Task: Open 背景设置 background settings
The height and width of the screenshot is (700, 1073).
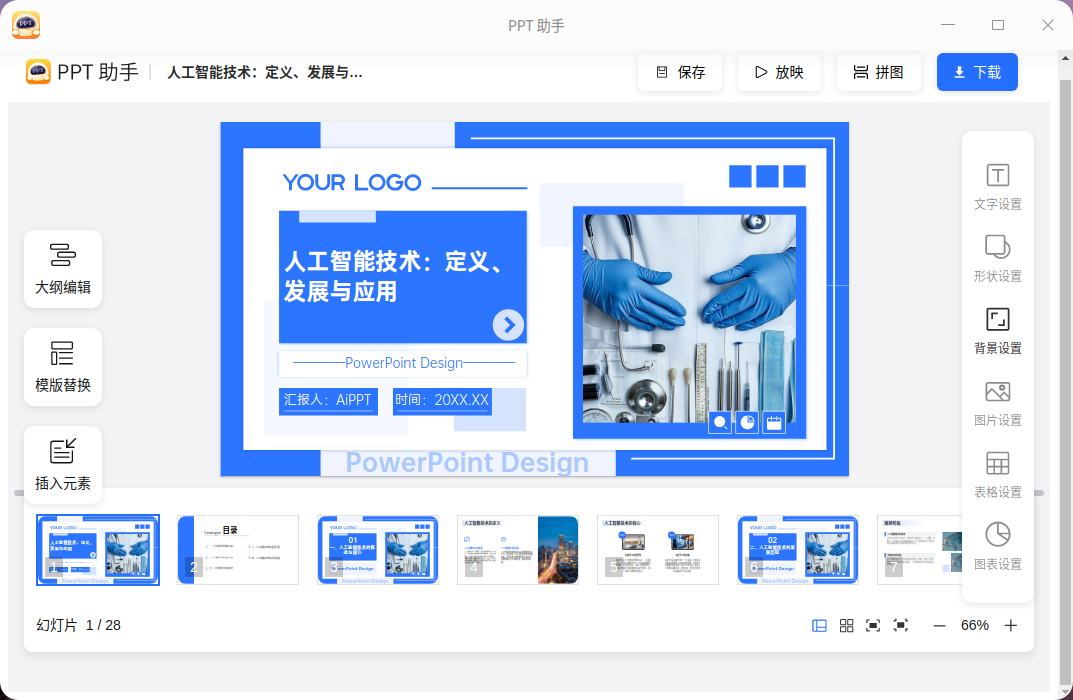Action: 998,330
